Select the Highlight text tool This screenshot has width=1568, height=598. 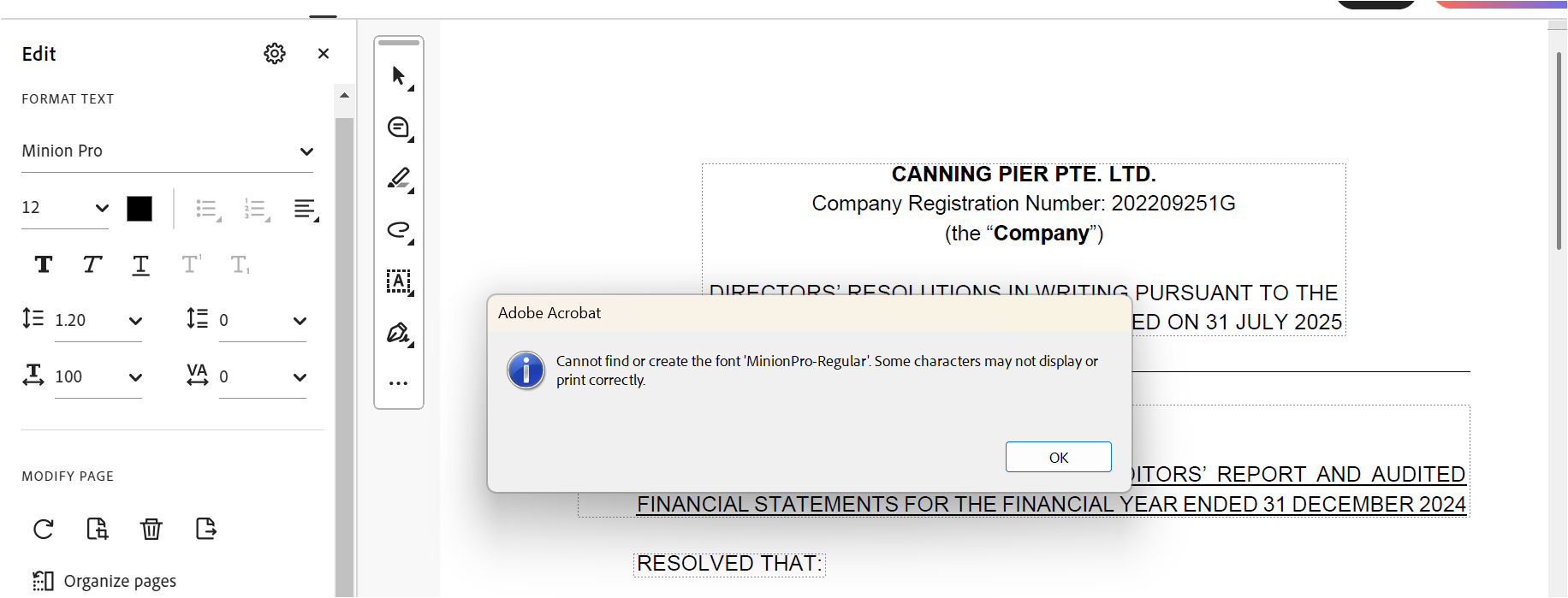click(x=399, y=179)
